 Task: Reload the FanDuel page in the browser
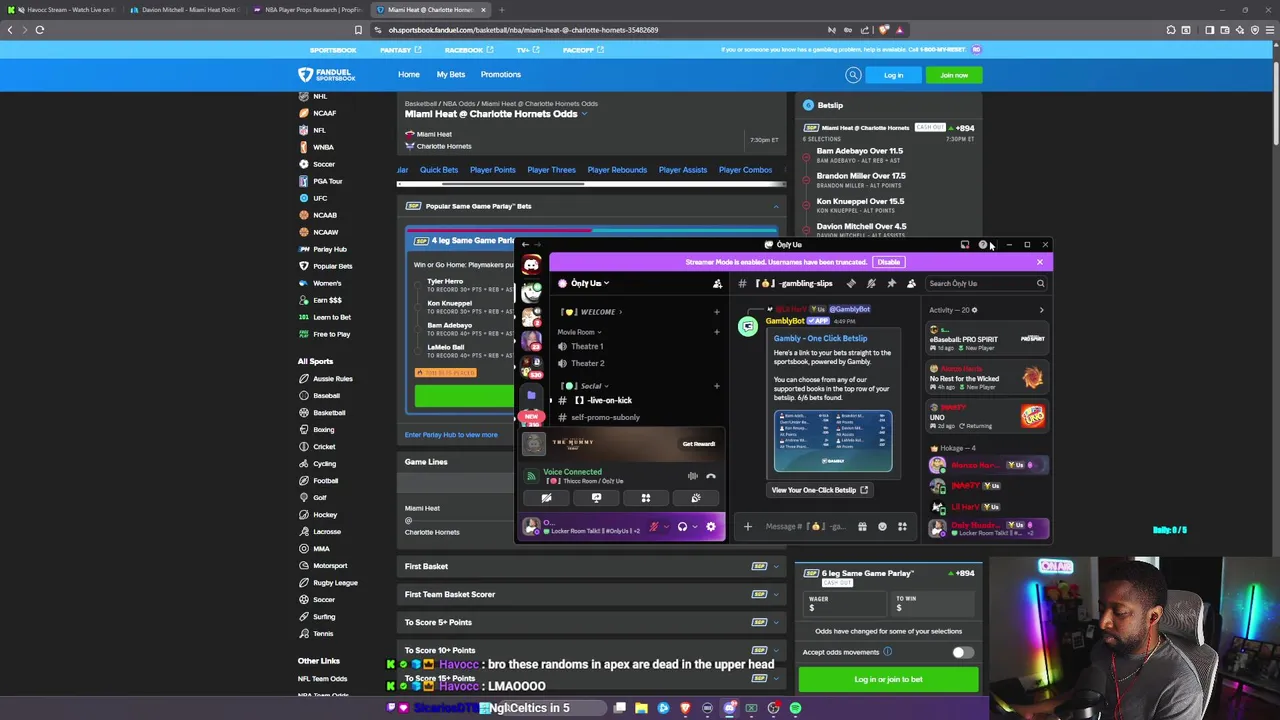click(x=40, y=30)
